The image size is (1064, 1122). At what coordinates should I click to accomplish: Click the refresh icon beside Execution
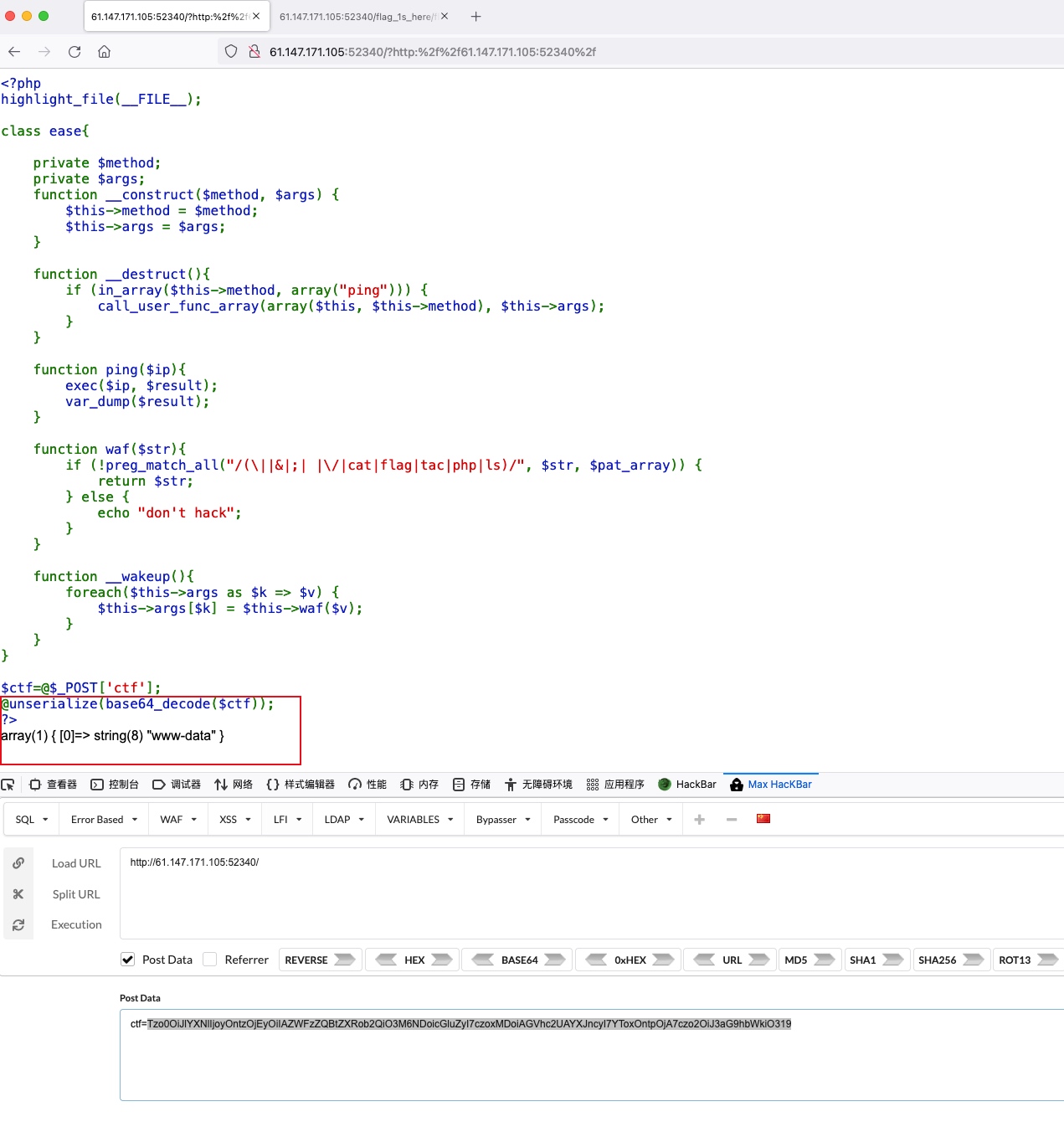pyautogui.click(x=18, y=924)
